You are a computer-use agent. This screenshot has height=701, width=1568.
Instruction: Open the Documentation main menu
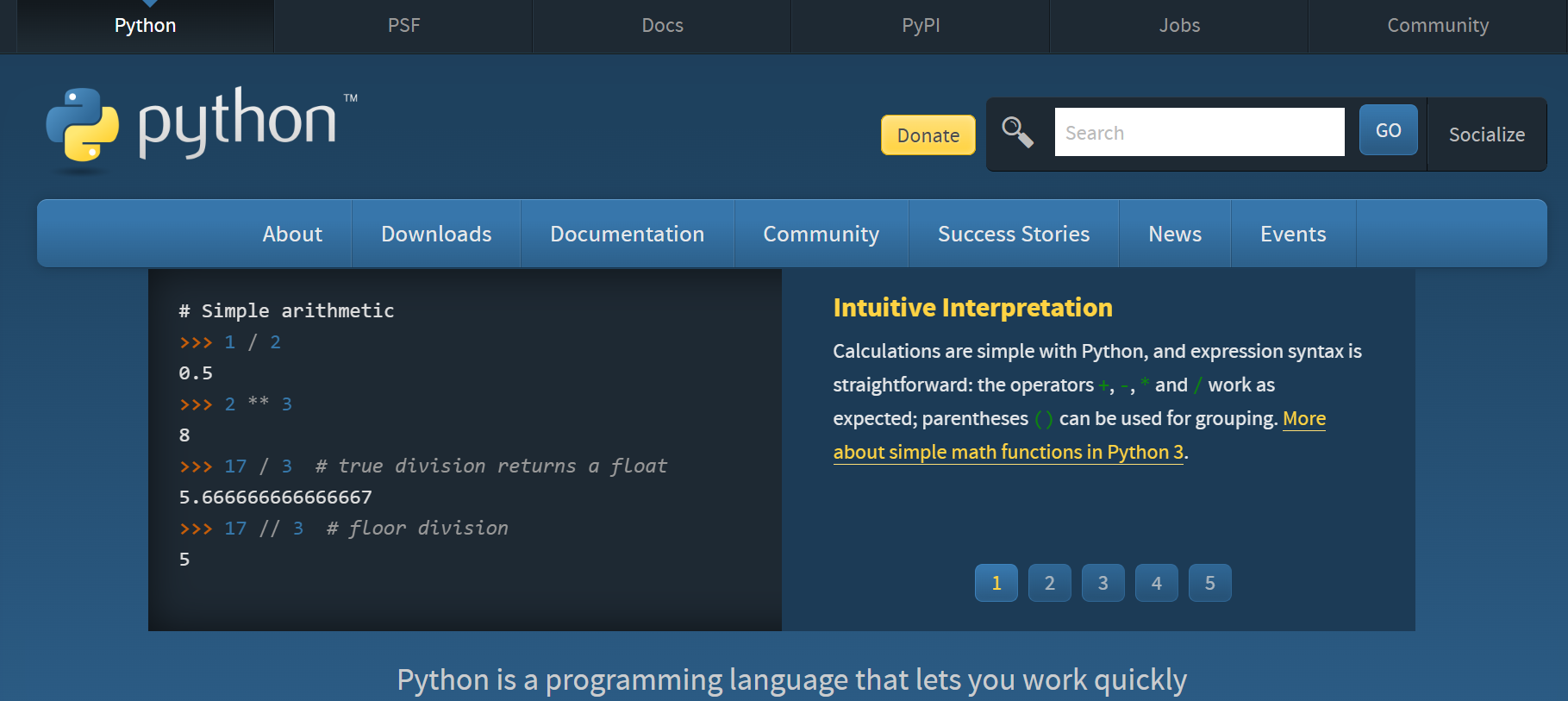[628, 234]
